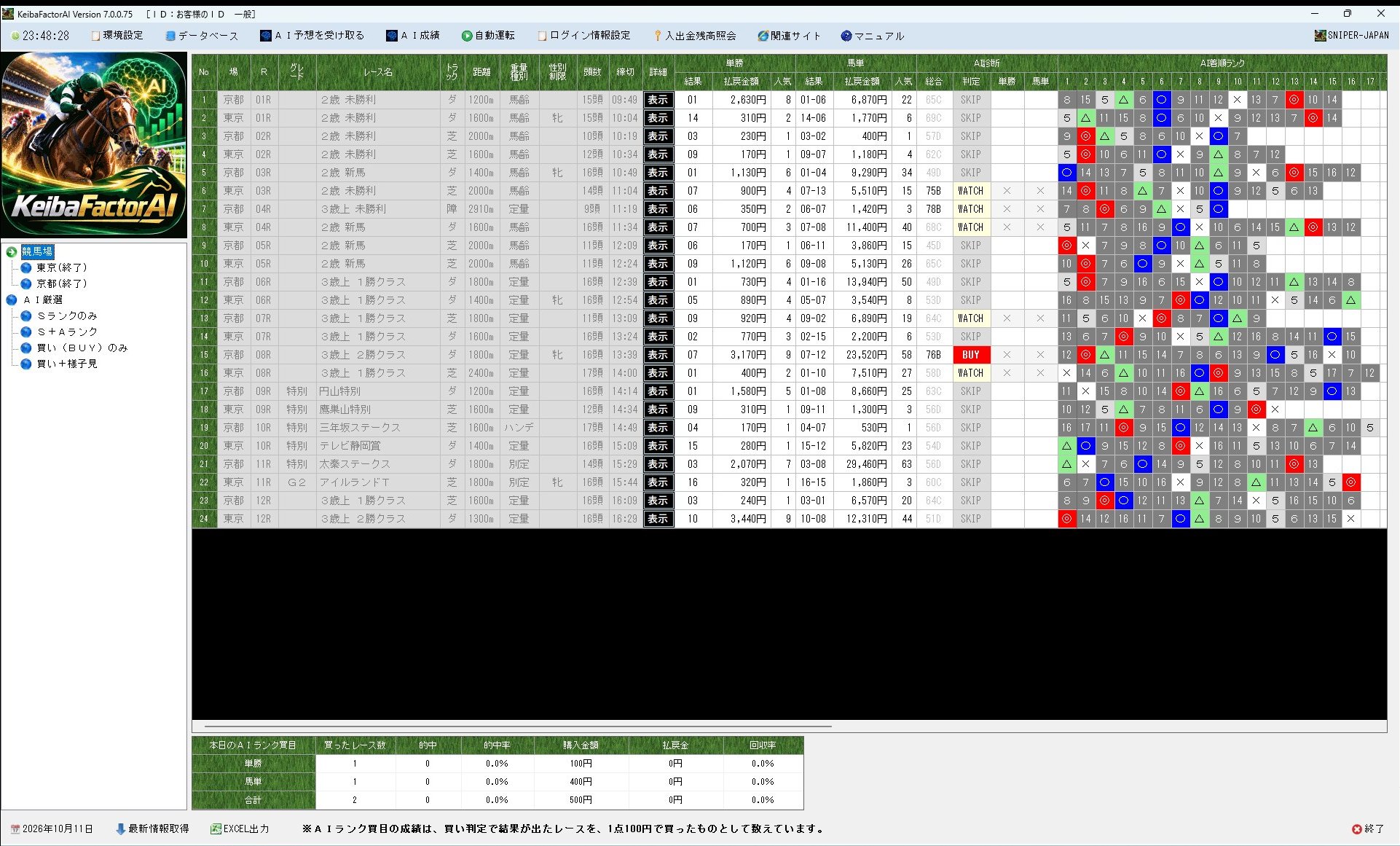This screenshot has height=846, width=1400.
Task: Select 京都(終了) in the tree
Action: tap(62, 283)
